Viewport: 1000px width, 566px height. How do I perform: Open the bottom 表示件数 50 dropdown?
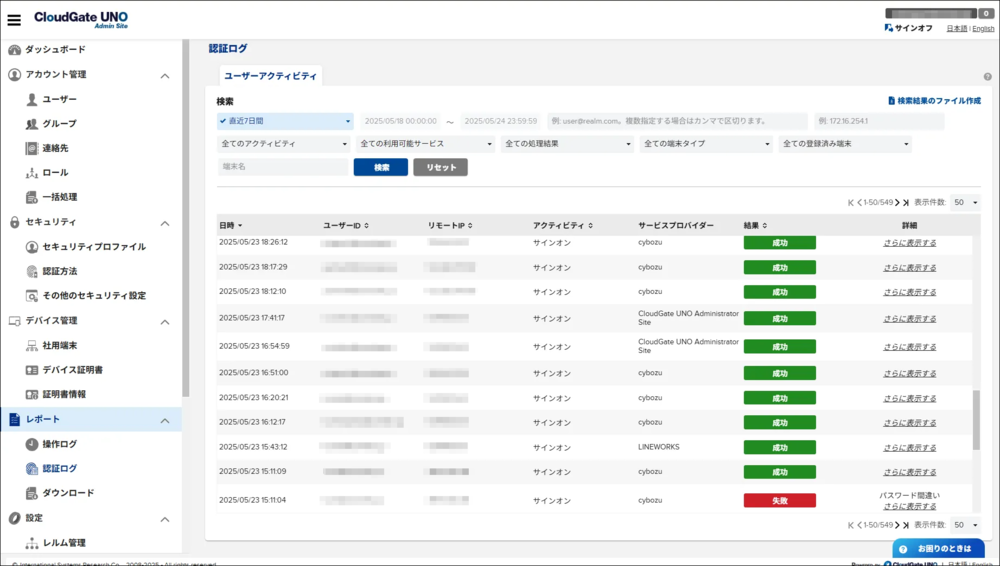tap(965, 525)
